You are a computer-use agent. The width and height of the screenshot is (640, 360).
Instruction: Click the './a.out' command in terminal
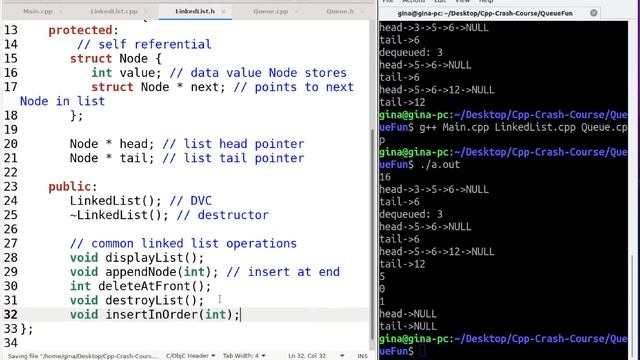coord(440,164)
